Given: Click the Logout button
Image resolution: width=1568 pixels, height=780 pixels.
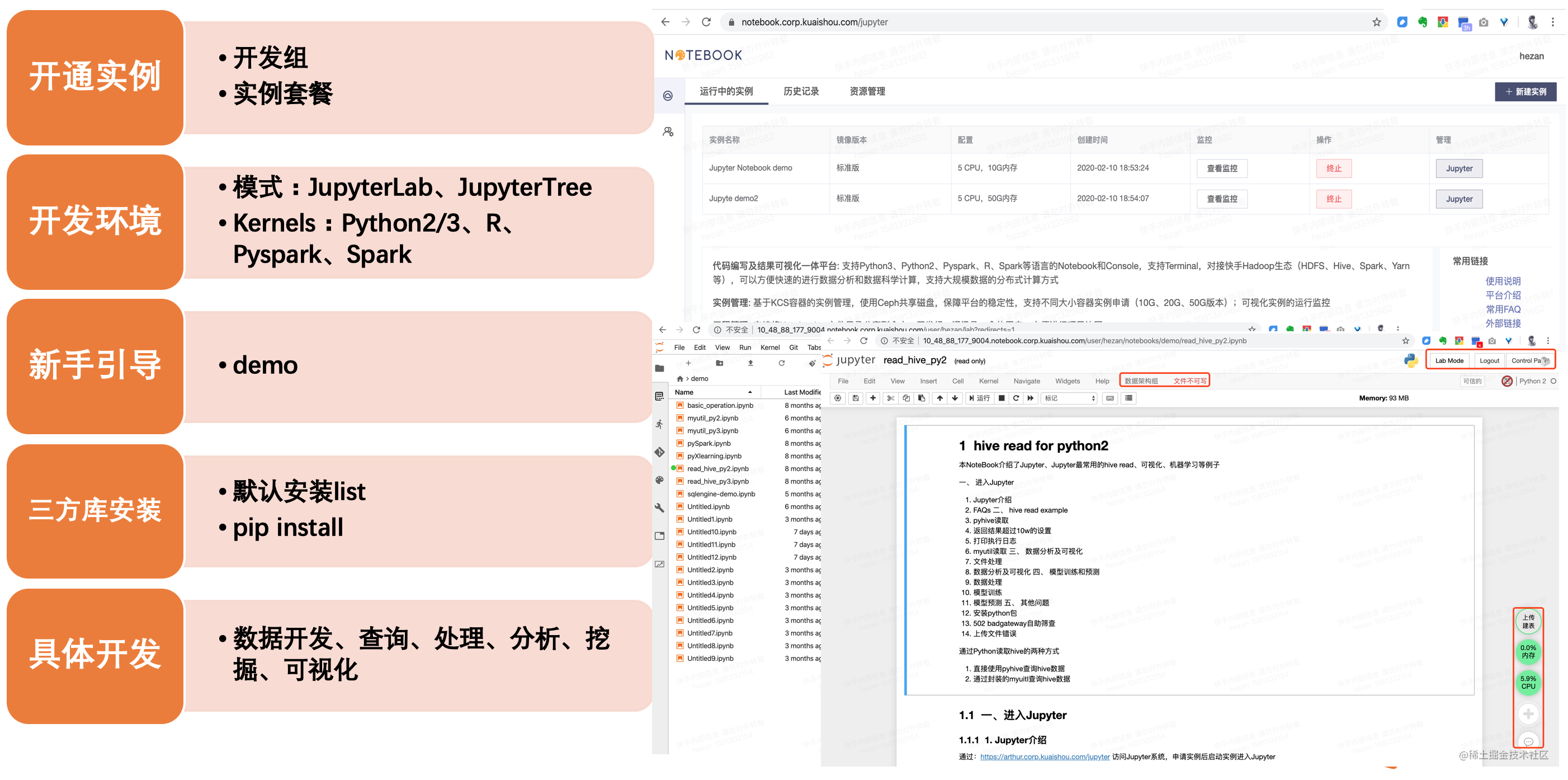Looking at the screenshot, I should [x=1490, y=360].
